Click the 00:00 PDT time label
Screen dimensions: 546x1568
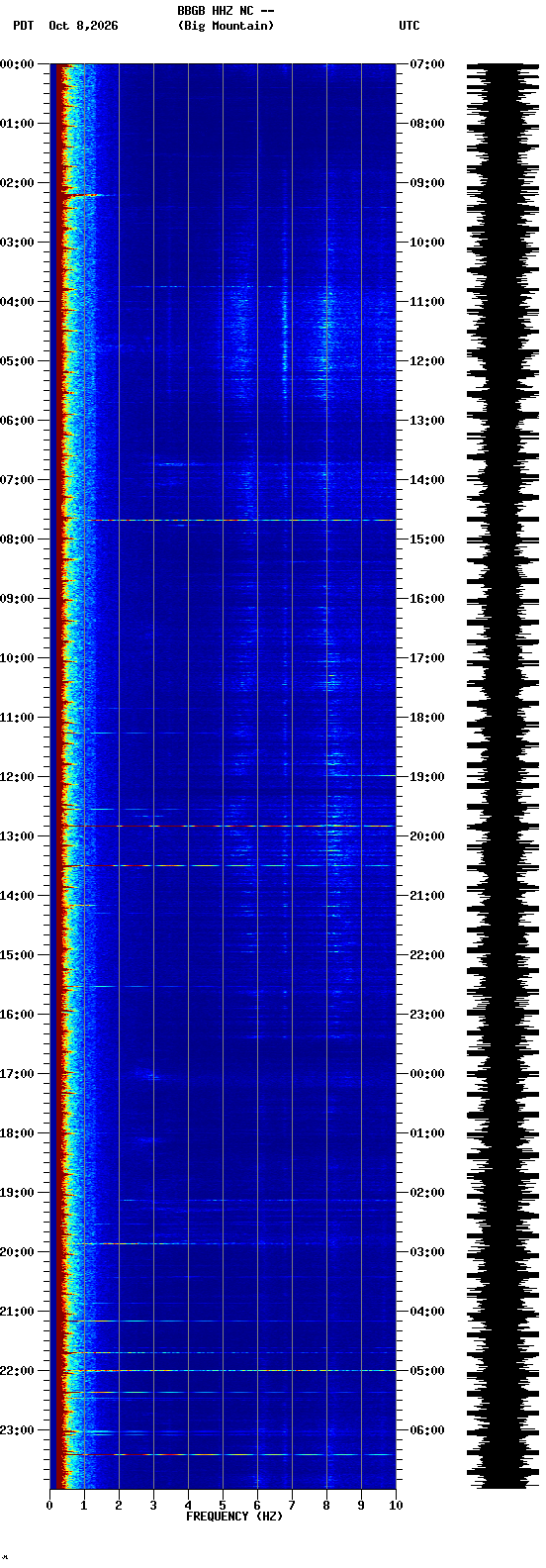(x=17, y=64)
